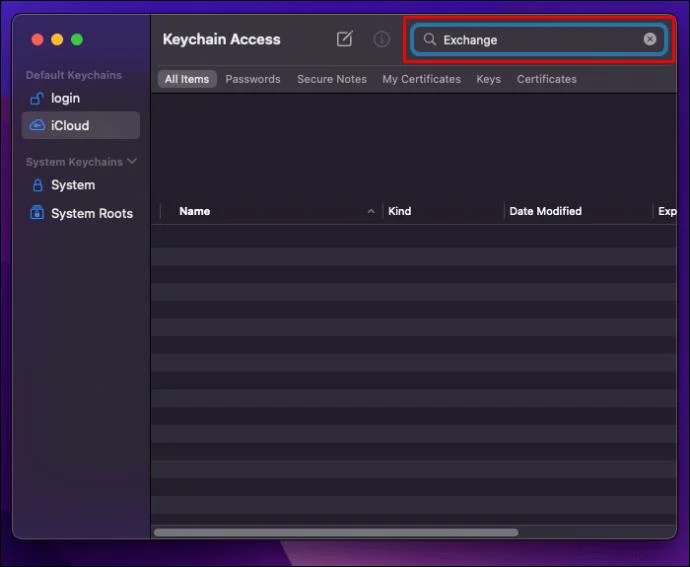Select the login keychain
Screen dimensions: 690x567
[81, 98]
